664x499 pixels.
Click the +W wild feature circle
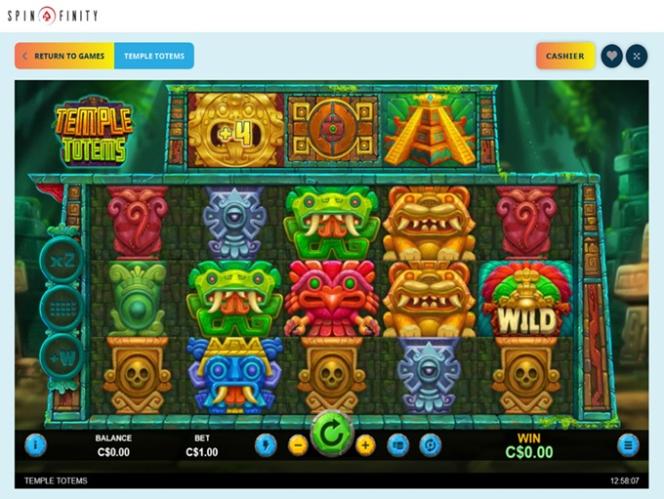(x=62, y=357)
